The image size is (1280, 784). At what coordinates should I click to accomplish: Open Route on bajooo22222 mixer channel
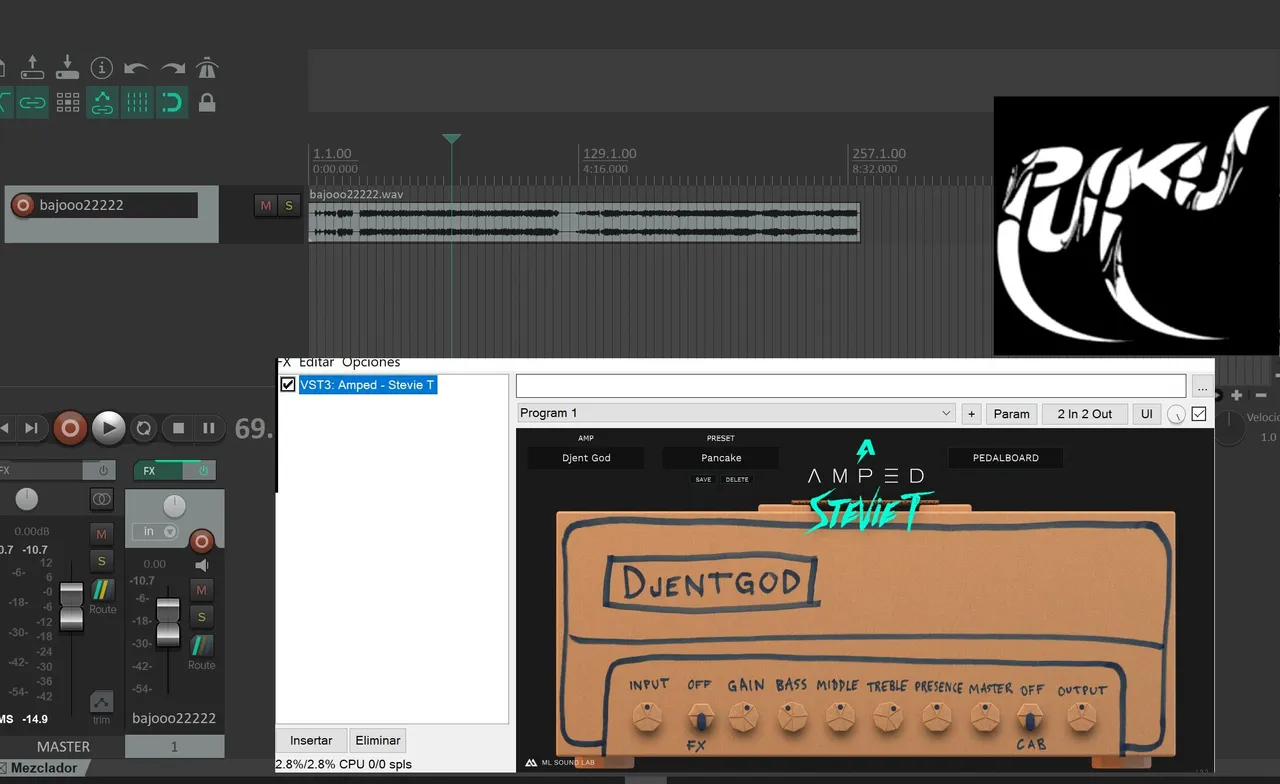202,652
